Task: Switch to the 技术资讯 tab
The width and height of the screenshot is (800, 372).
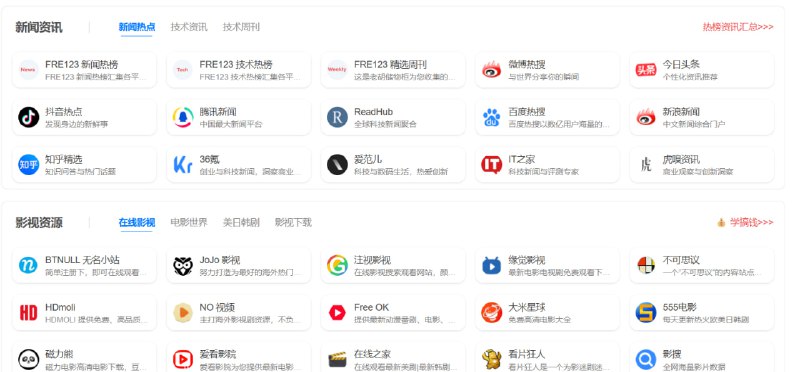Action: click(x=189, y=27)
